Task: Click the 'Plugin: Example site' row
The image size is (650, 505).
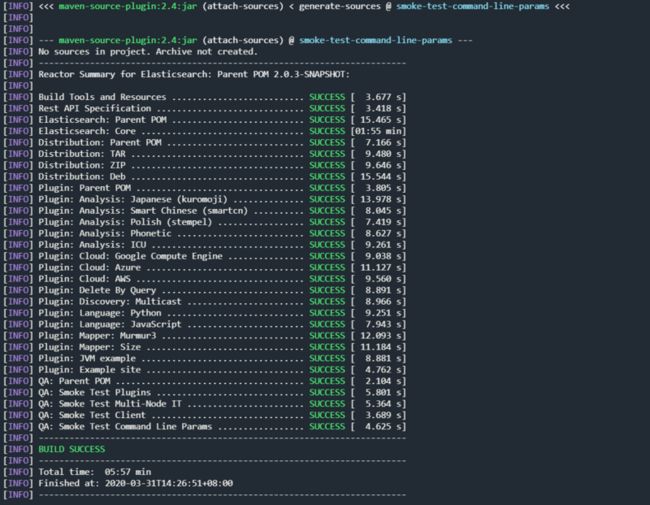Action: 204,370
